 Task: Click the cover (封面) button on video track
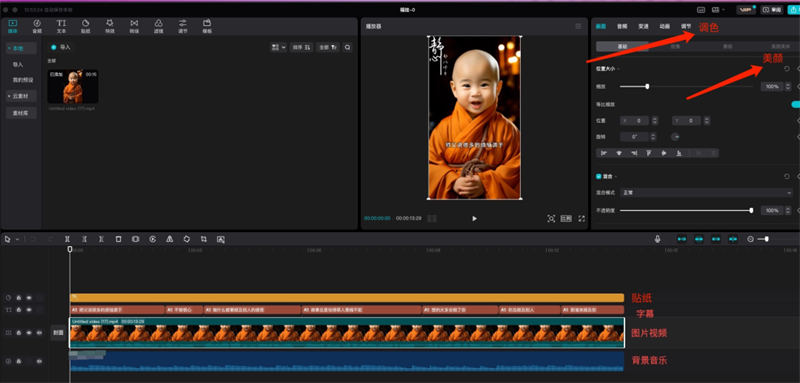point(58,333)
